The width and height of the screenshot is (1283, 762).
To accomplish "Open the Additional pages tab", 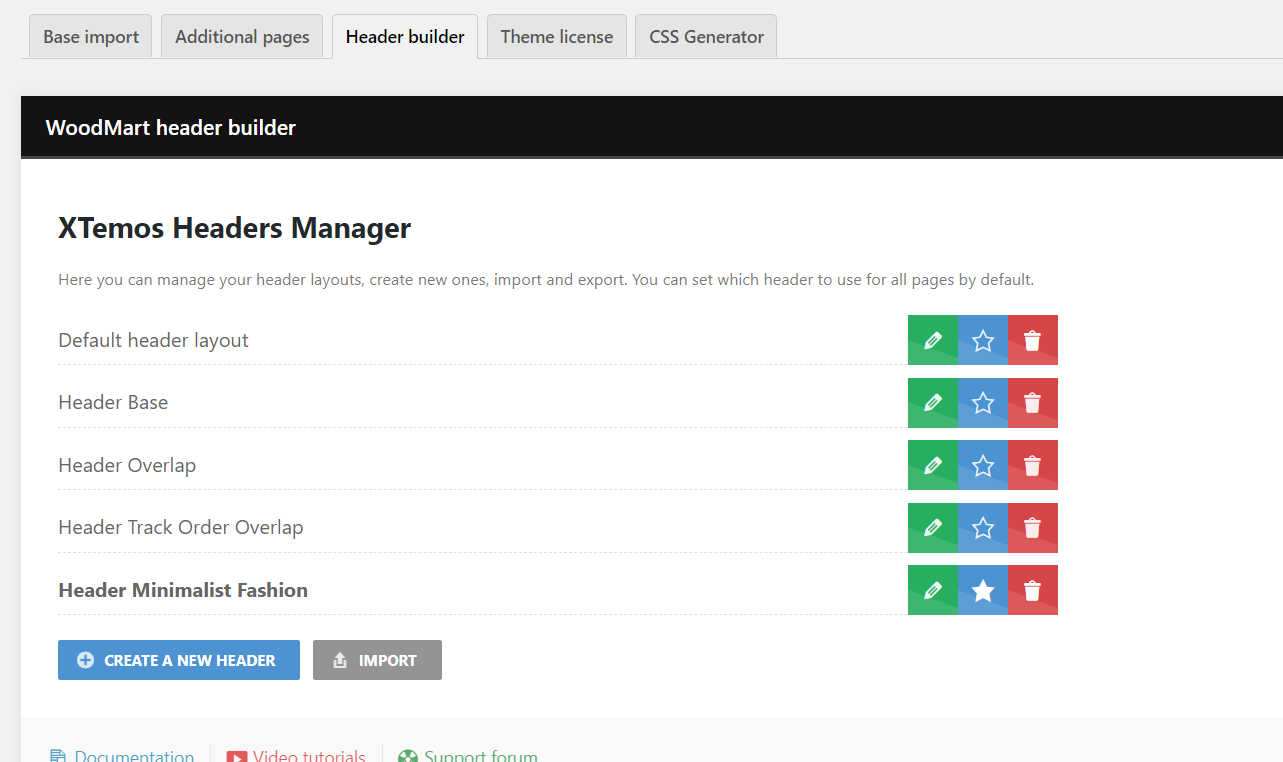I will tap(242, 37).
